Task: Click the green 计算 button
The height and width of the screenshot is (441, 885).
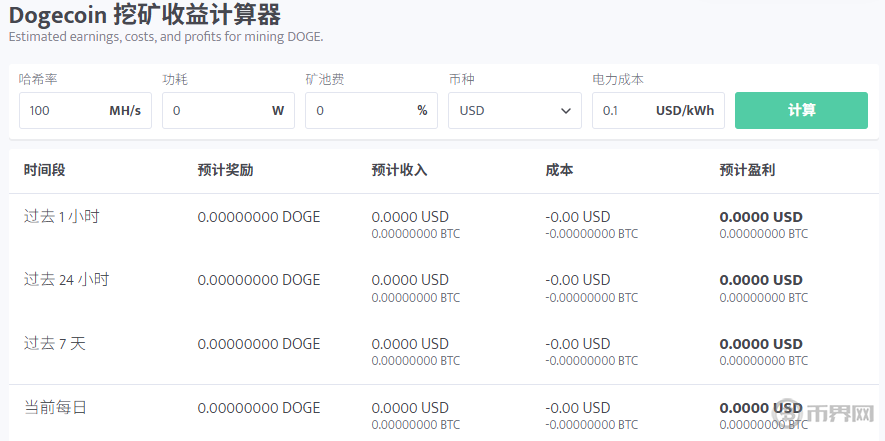Action: tap(801, 110)
